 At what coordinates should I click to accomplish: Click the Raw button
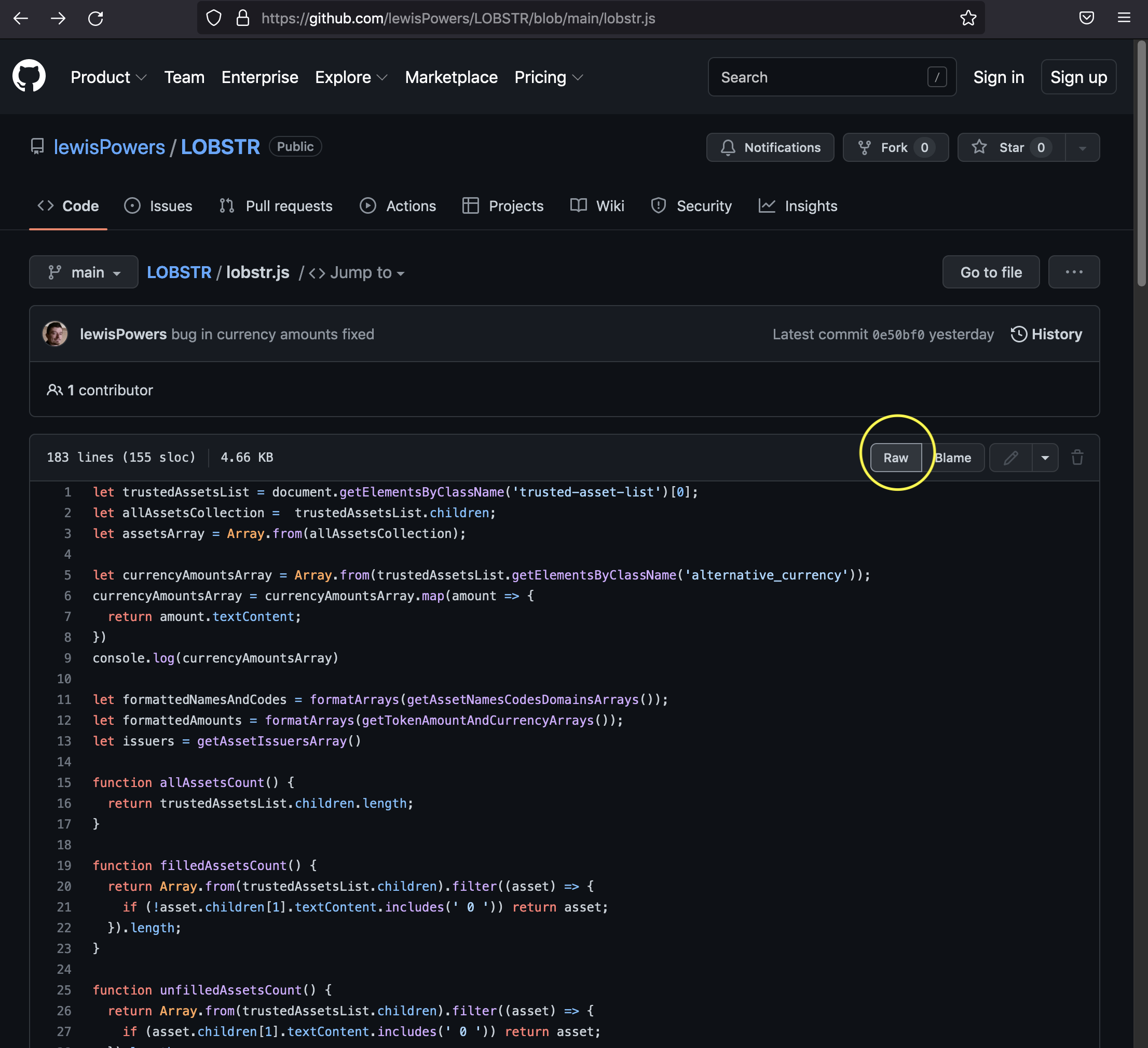[x=896, y=458]
